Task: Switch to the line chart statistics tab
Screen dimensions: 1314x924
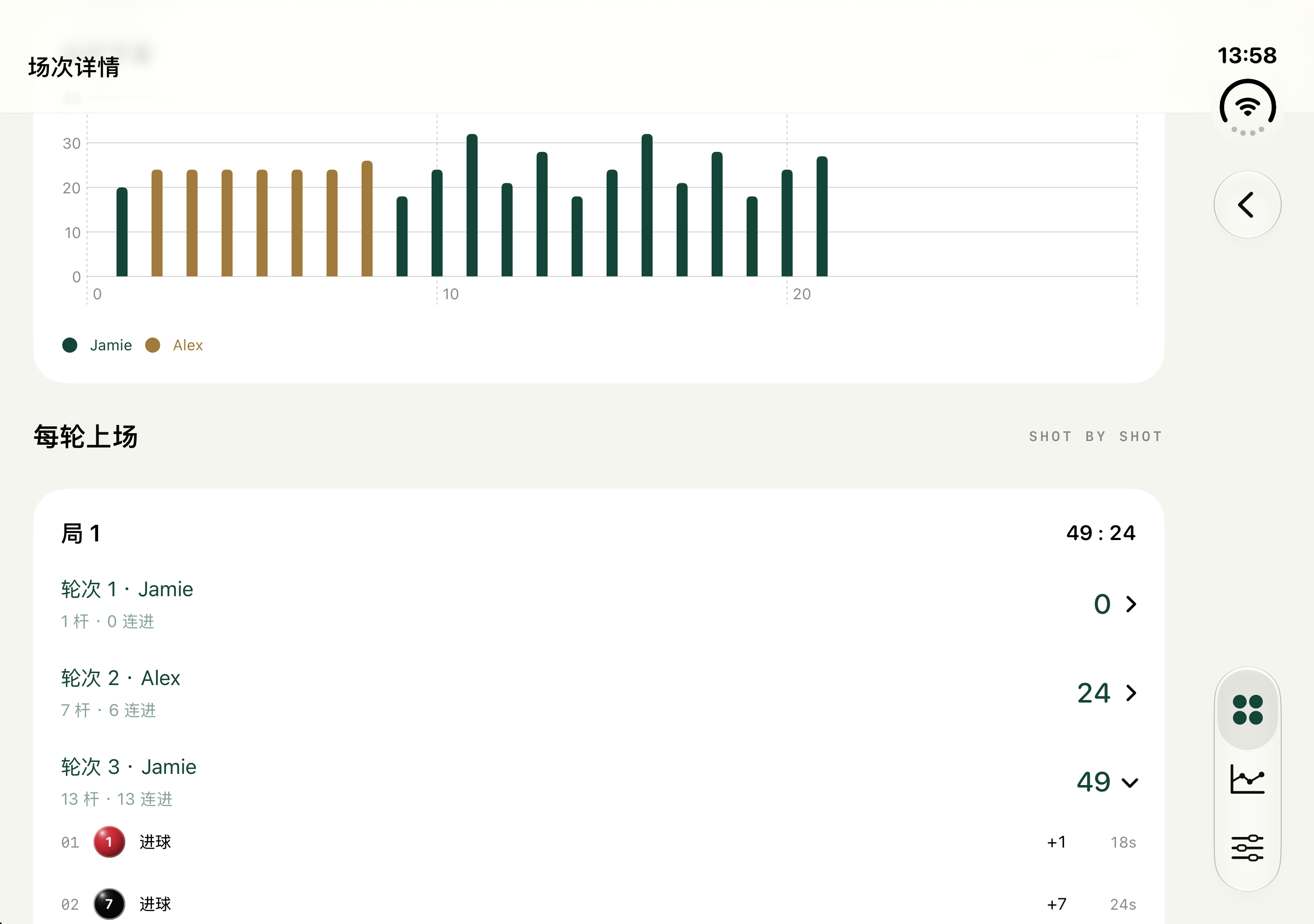Action: pos(1247,779)
